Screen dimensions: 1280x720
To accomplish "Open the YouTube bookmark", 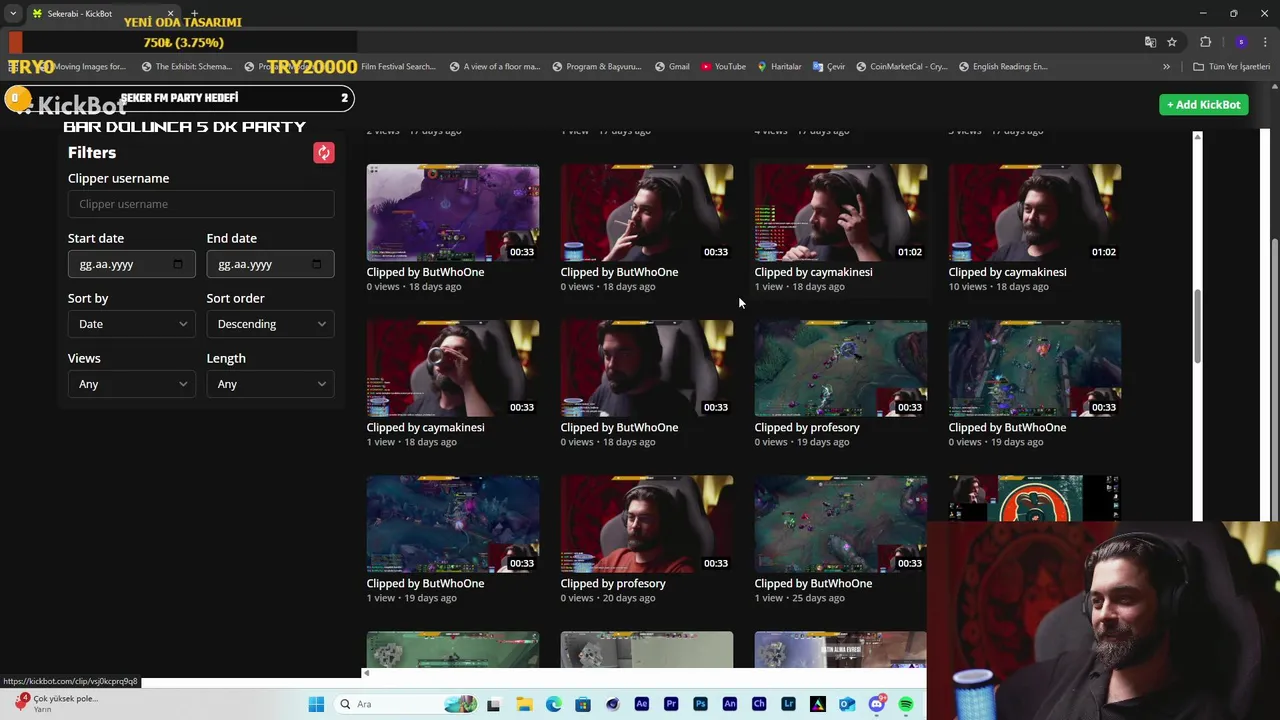I will pos(723,67).
